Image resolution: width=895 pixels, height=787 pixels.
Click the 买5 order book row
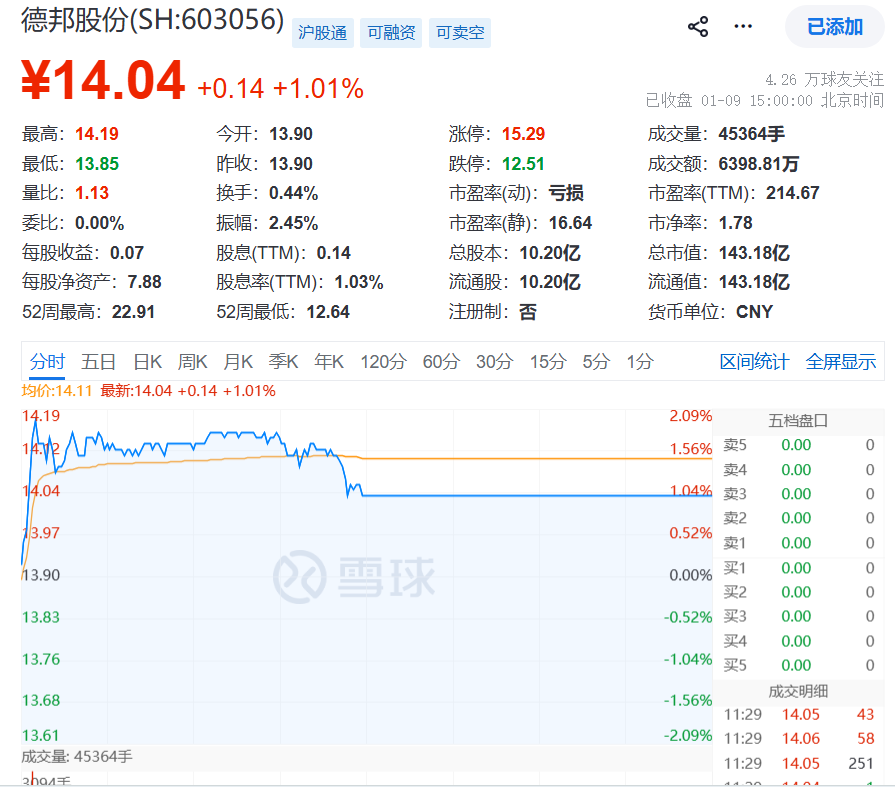pyautogui.click(x=799, y=665)
